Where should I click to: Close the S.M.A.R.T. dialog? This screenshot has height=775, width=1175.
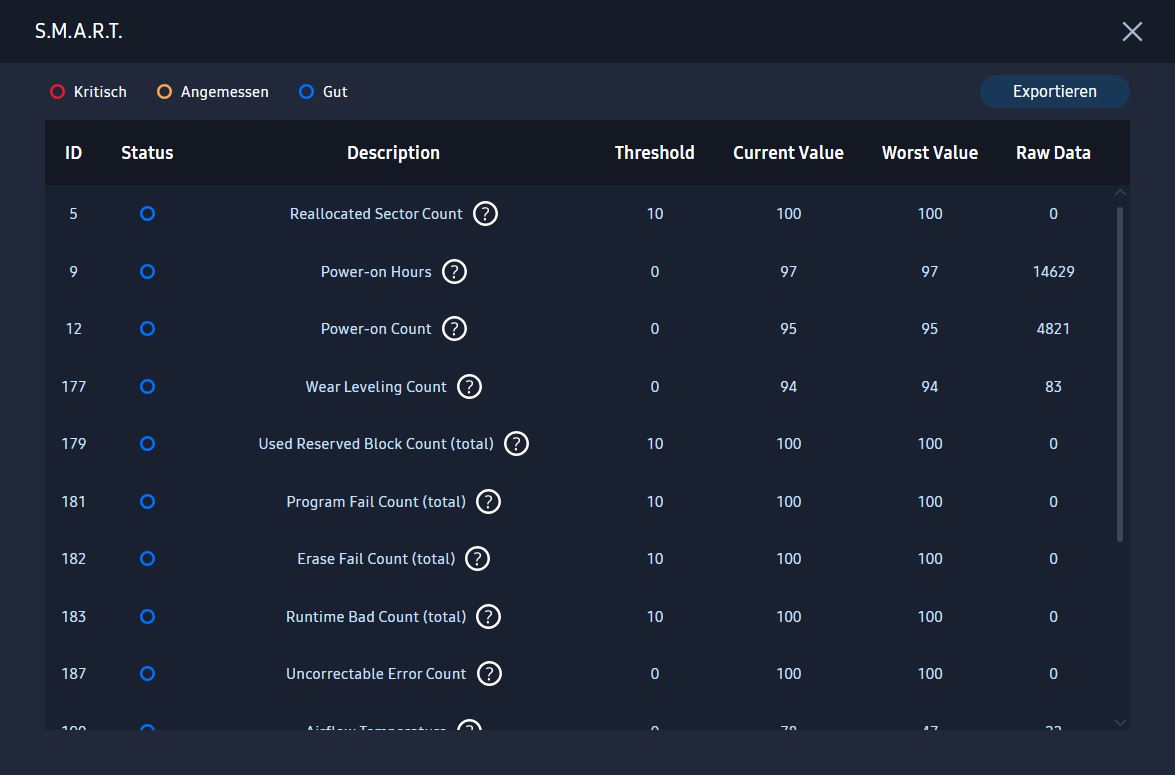pyautogui.click(x=1132, y=31)
